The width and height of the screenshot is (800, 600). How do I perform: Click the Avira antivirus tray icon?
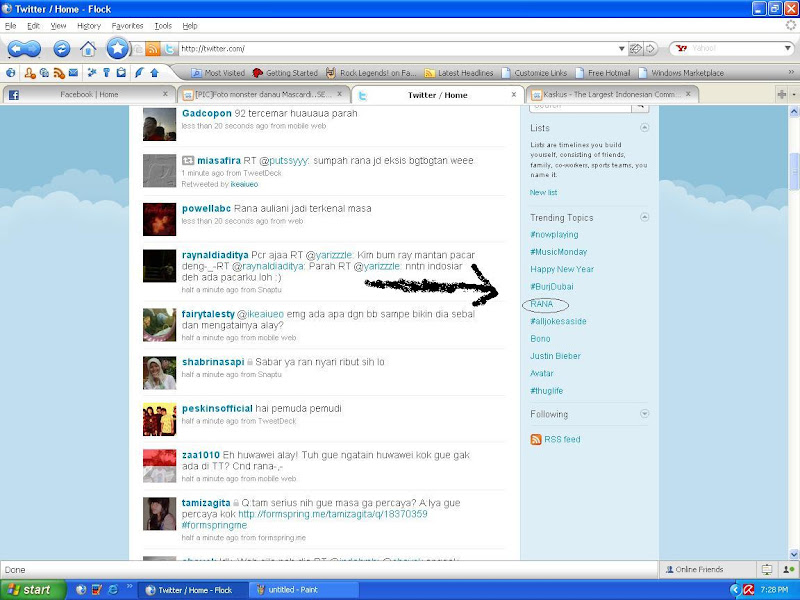tap(748, 590)
